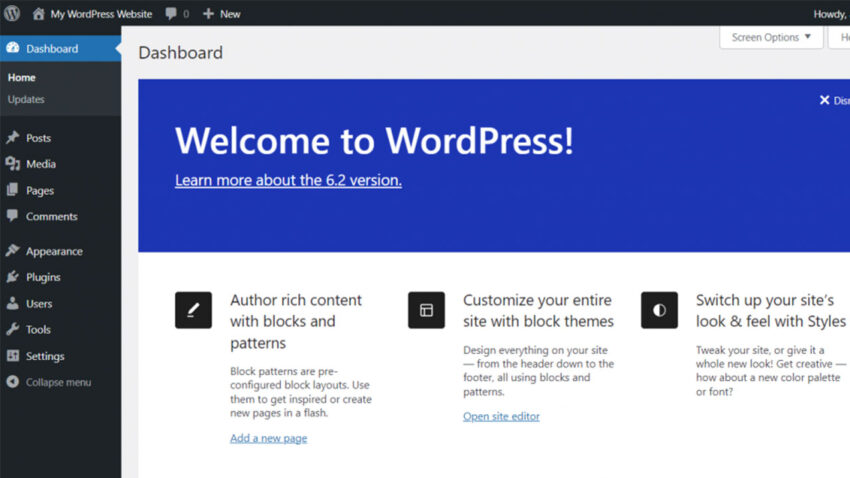
Task: Click the Collapse menu arrow icon
Action: tap(12, 382)
